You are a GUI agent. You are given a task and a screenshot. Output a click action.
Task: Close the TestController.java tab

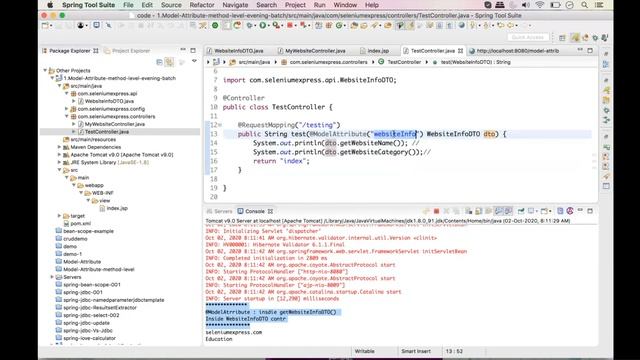(460, 51)
